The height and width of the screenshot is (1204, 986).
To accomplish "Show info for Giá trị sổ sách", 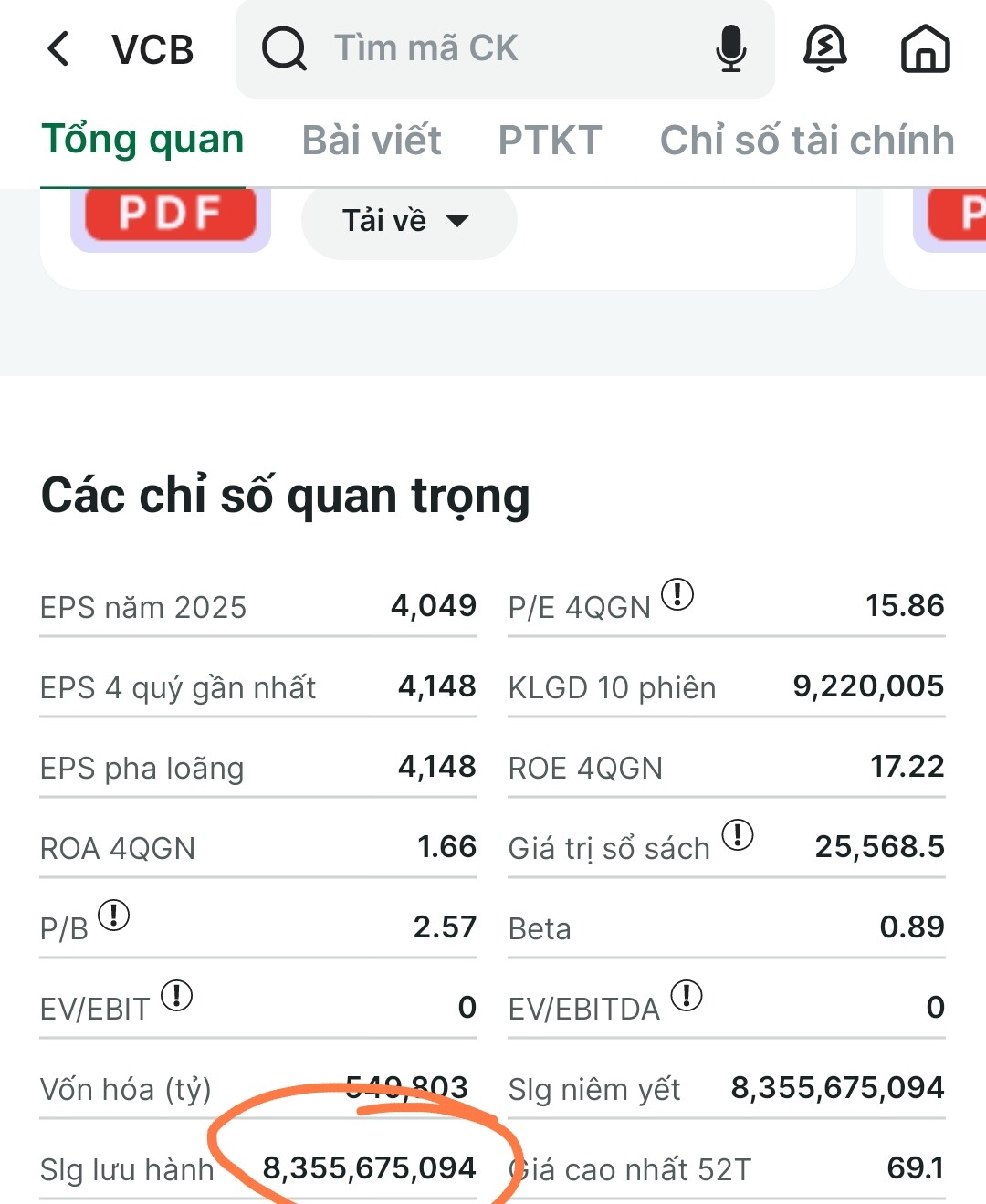I will click(x=738, y=834).
